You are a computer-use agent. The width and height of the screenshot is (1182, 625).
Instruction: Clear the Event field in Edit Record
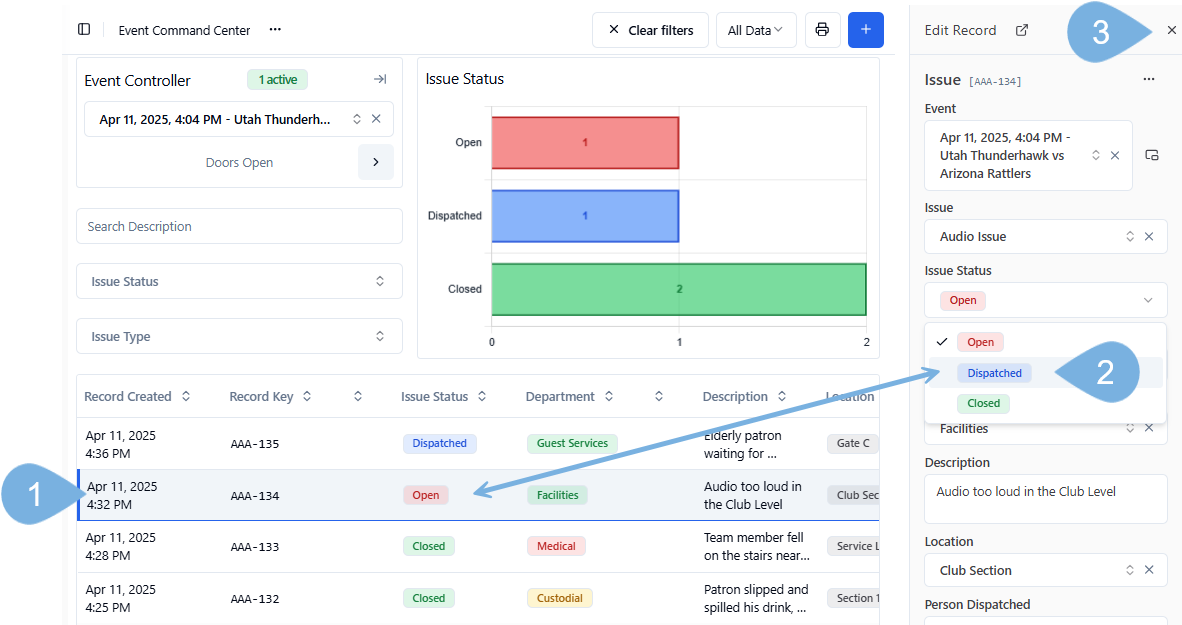[1115, 155]
